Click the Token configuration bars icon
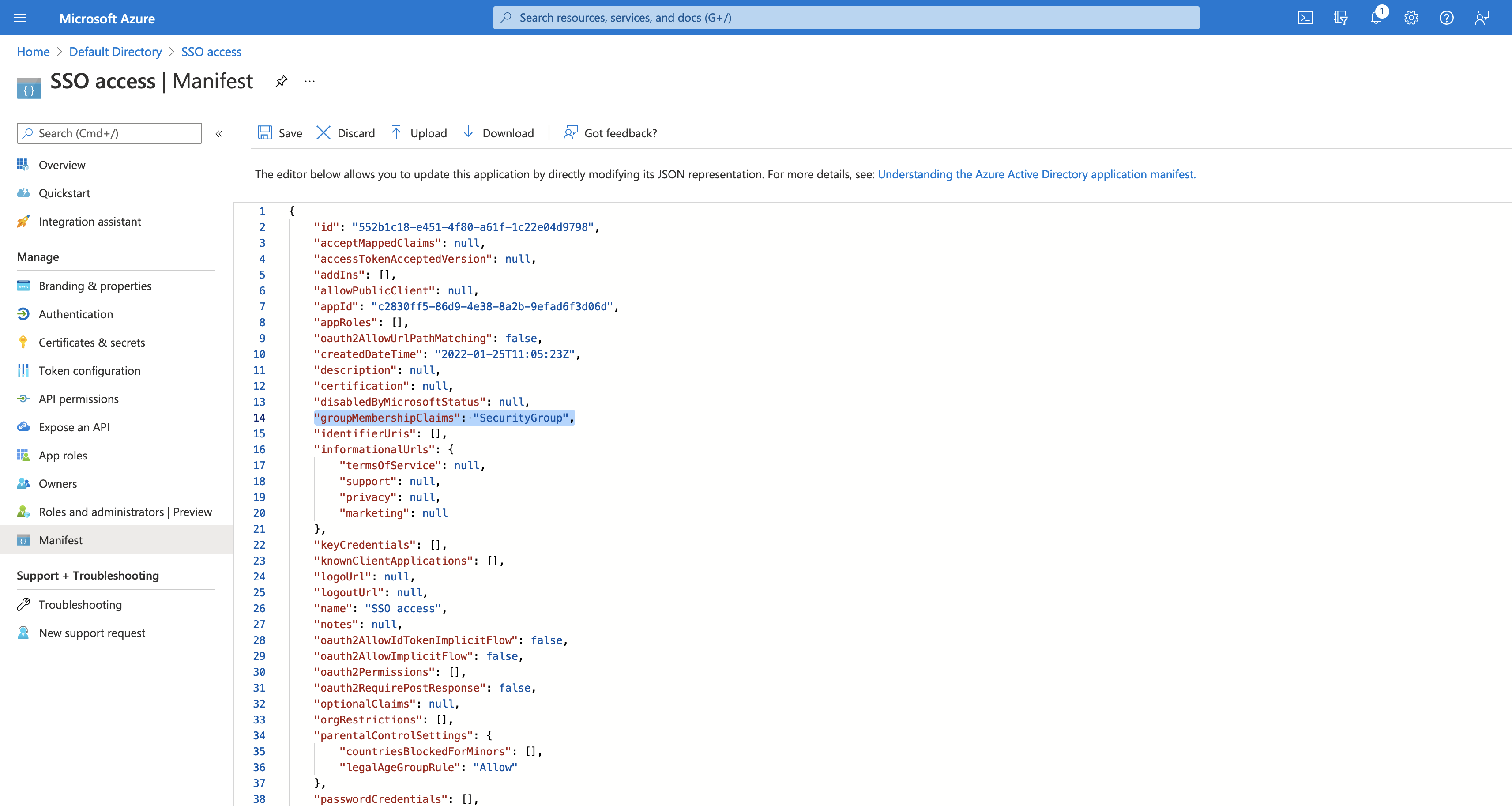 (23, 370)
